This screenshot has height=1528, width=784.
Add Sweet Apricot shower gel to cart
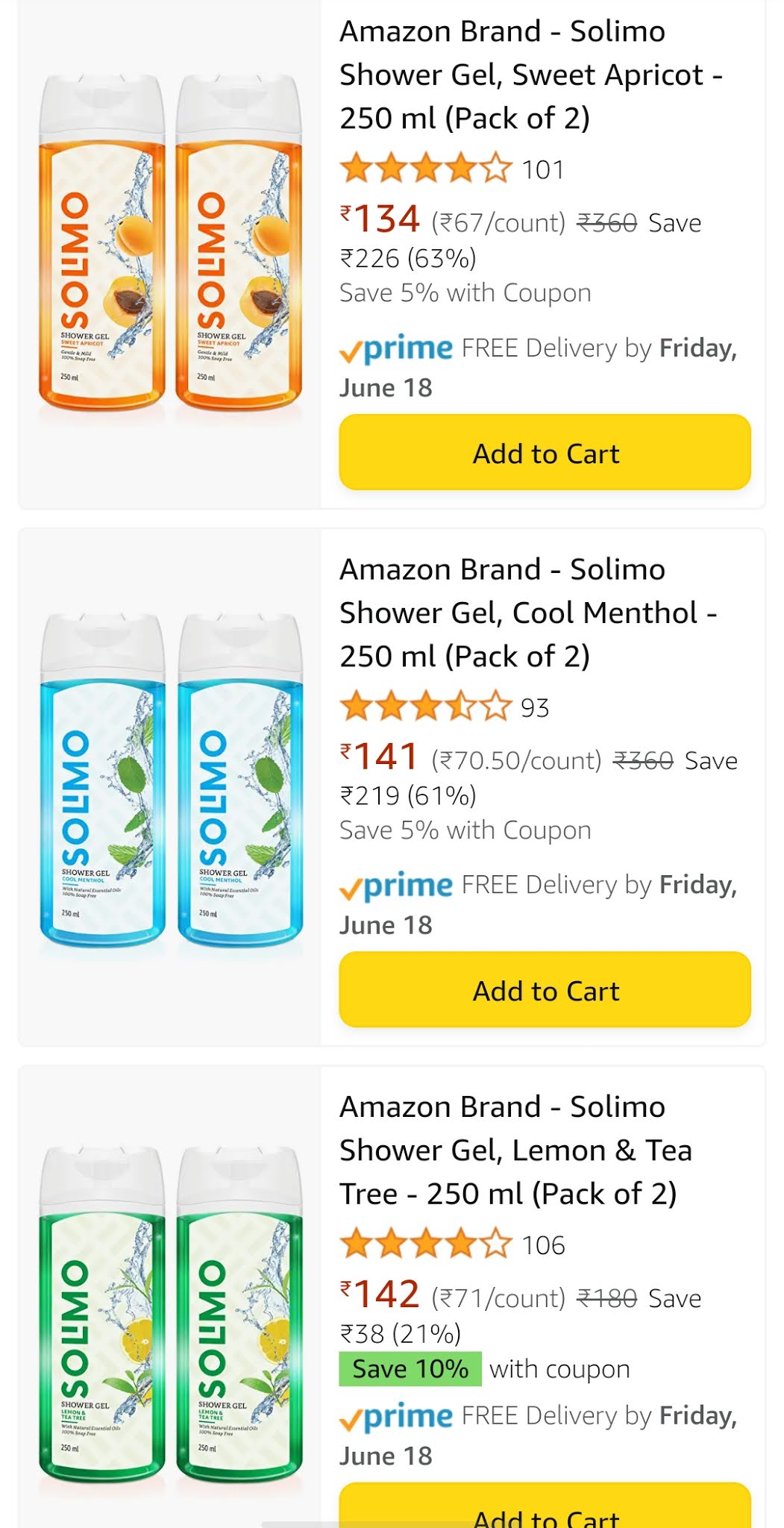coord(545,453)
